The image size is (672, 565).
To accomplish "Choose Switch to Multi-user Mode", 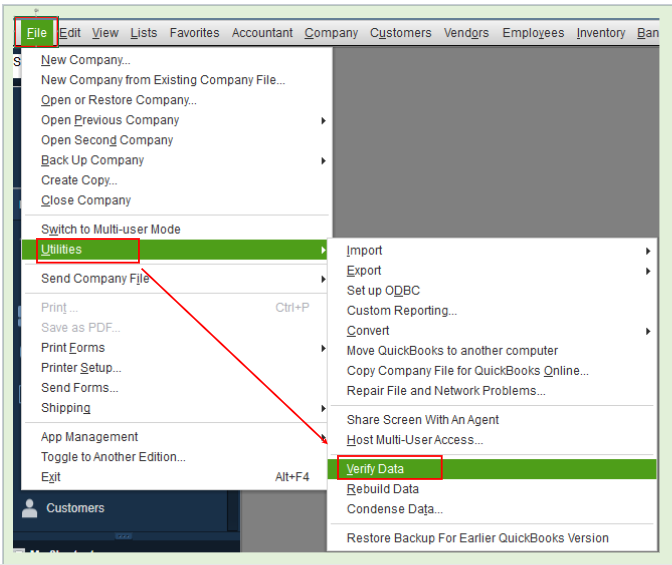I will (x=176, y=229).
